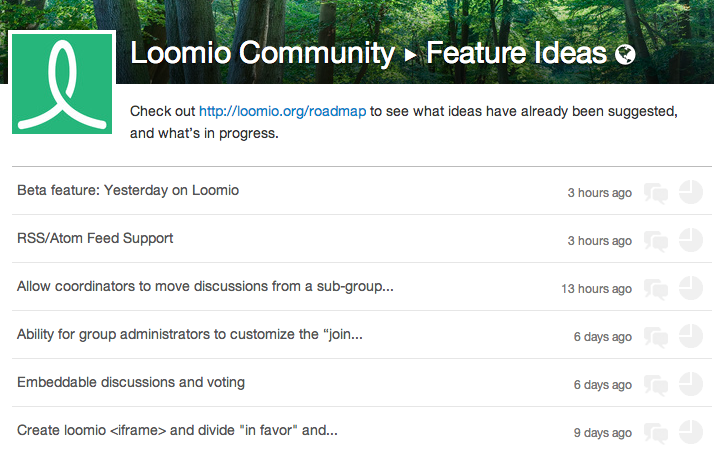Click pie chart icon for Create loomio iframe row

coord(691,432)
